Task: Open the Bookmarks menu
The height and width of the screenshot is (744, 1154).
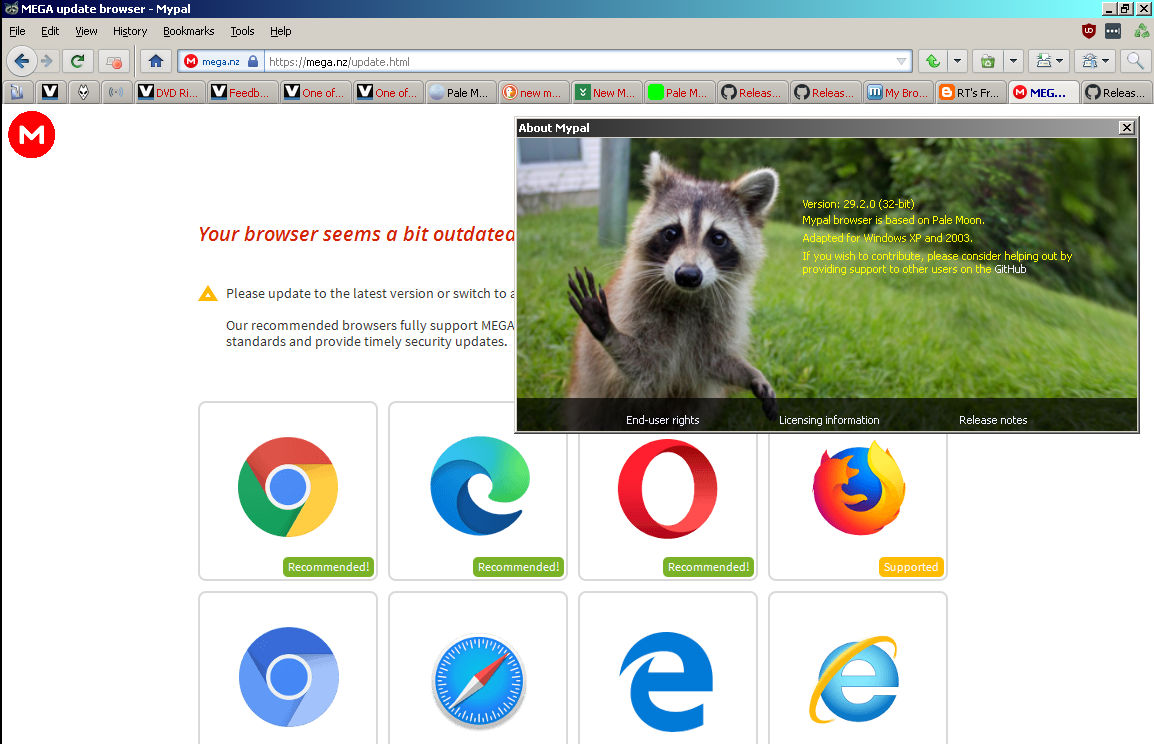Action: (x=188, y=31)
